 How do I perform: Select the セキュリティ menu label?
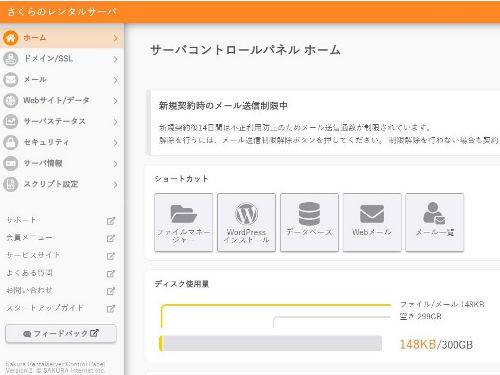coord(46,142)
